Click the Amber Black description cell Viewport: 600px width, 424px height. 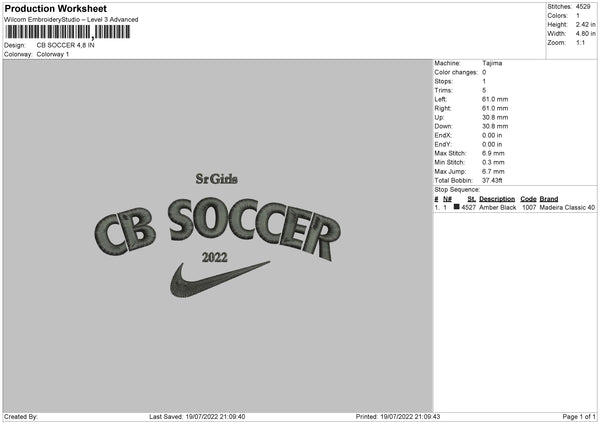[497, 207]
